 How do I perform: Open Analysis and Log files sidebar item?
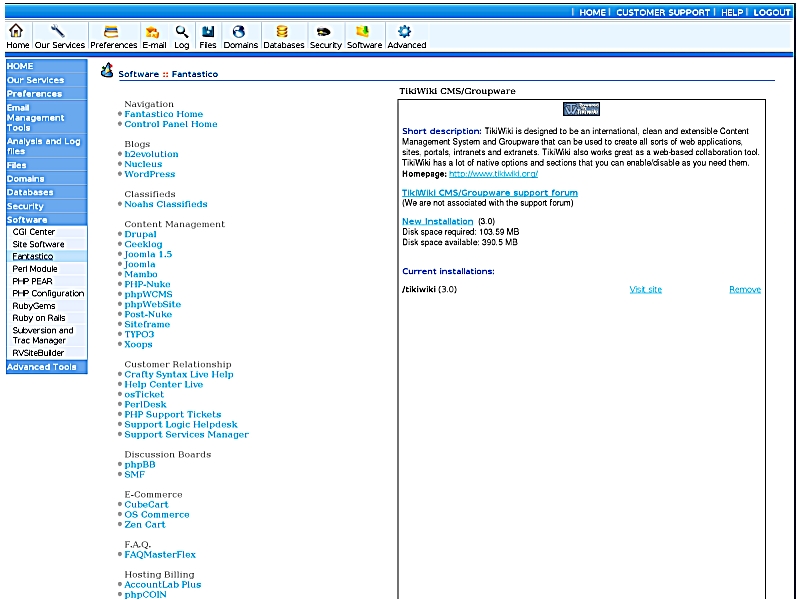pyautogui.click(x=46, y=146)
